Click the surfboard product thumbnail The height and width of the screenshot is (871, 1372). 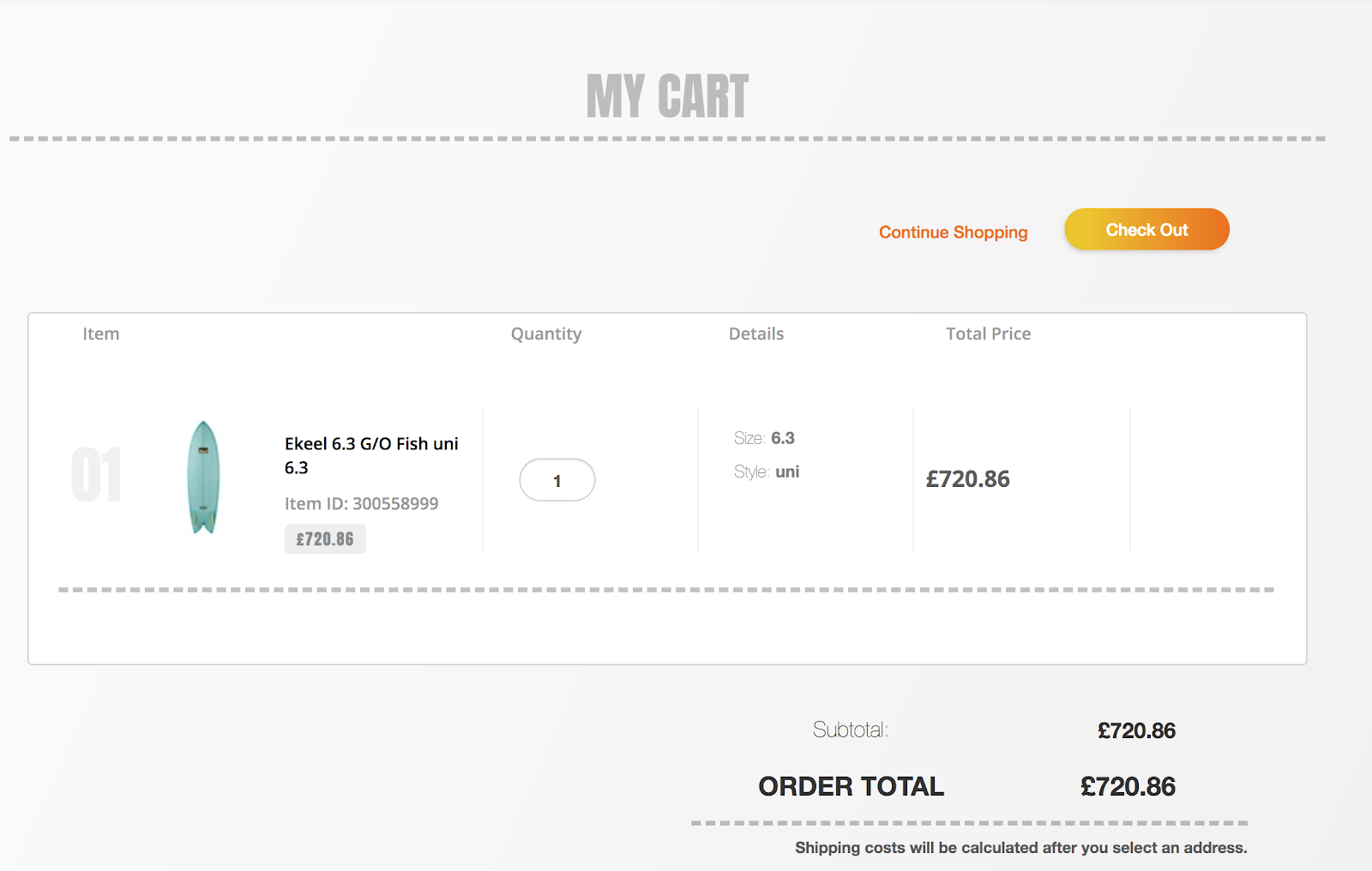[x=203, y=478]
